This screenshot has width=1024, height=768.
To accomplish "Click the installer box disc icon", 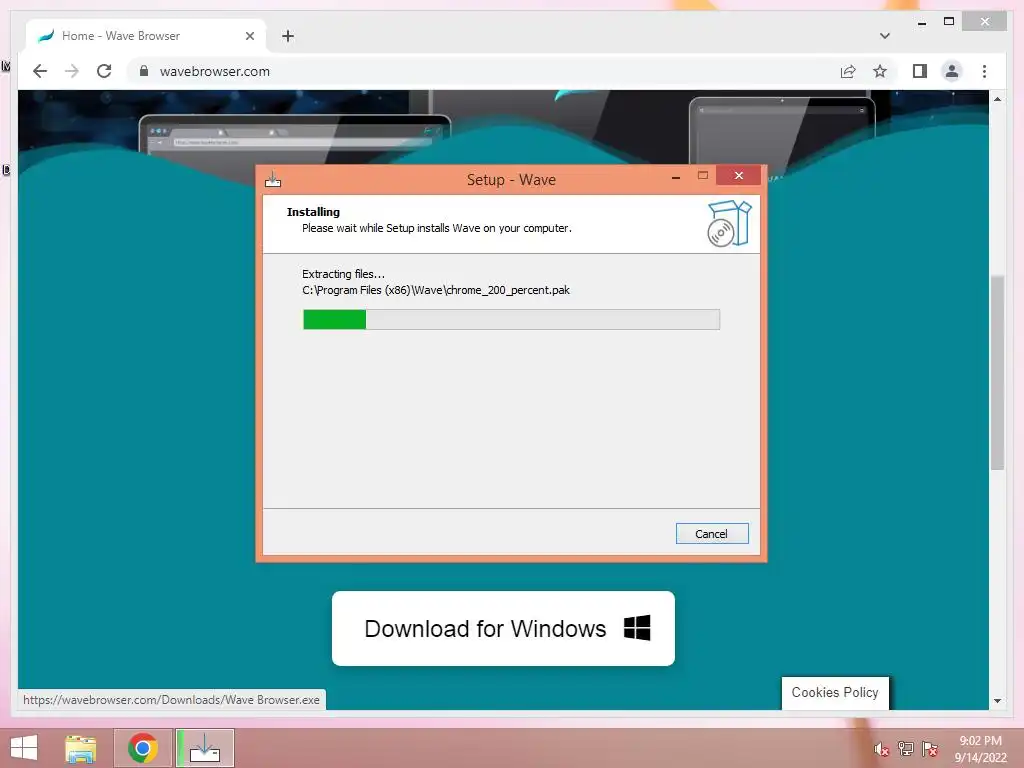I will 729,223.
